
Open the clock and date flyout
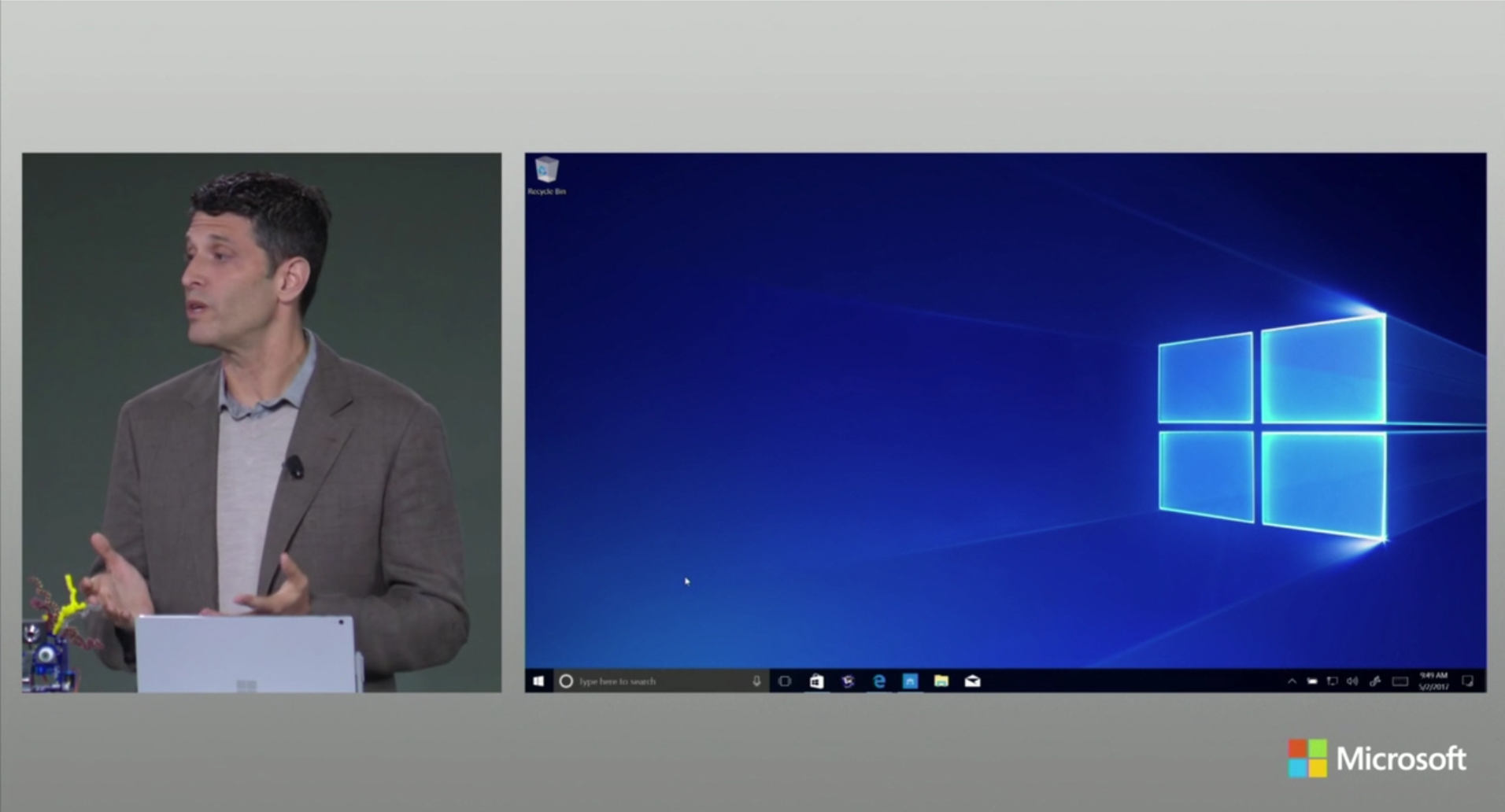tap(1433, 681)
